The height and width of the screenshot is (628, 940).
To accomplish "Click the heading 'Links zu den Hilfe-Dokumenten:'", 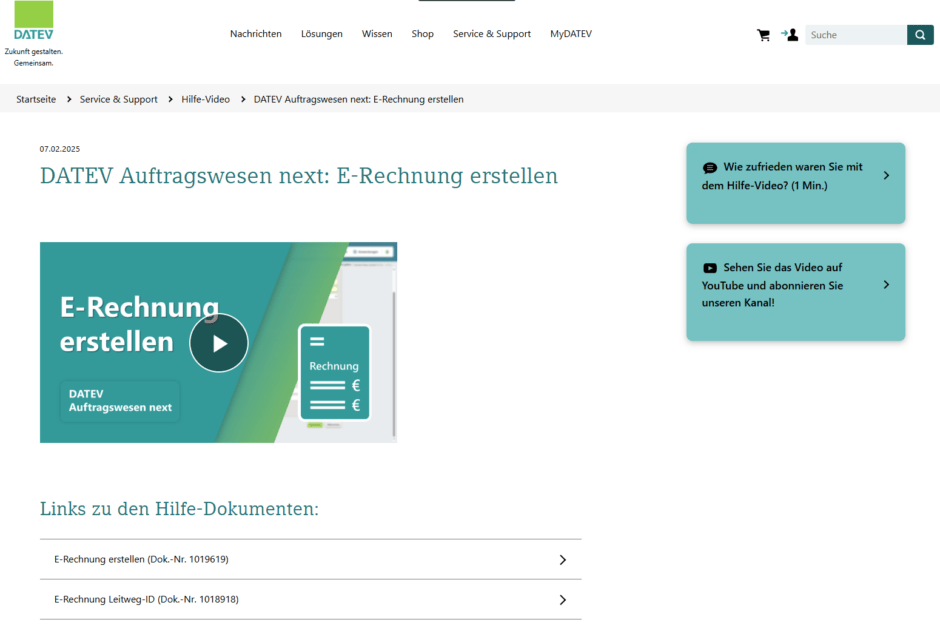I will tap(179, 509).
